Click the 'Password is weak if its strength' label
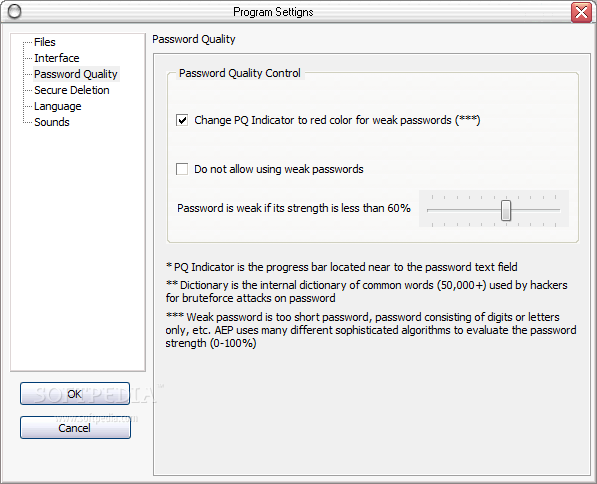Screen dimensions: 597x484 coord(294,208)
